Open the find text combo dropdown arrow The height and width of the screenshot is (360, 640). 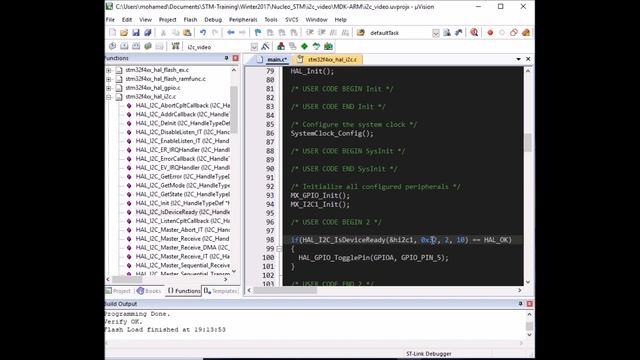436,33
